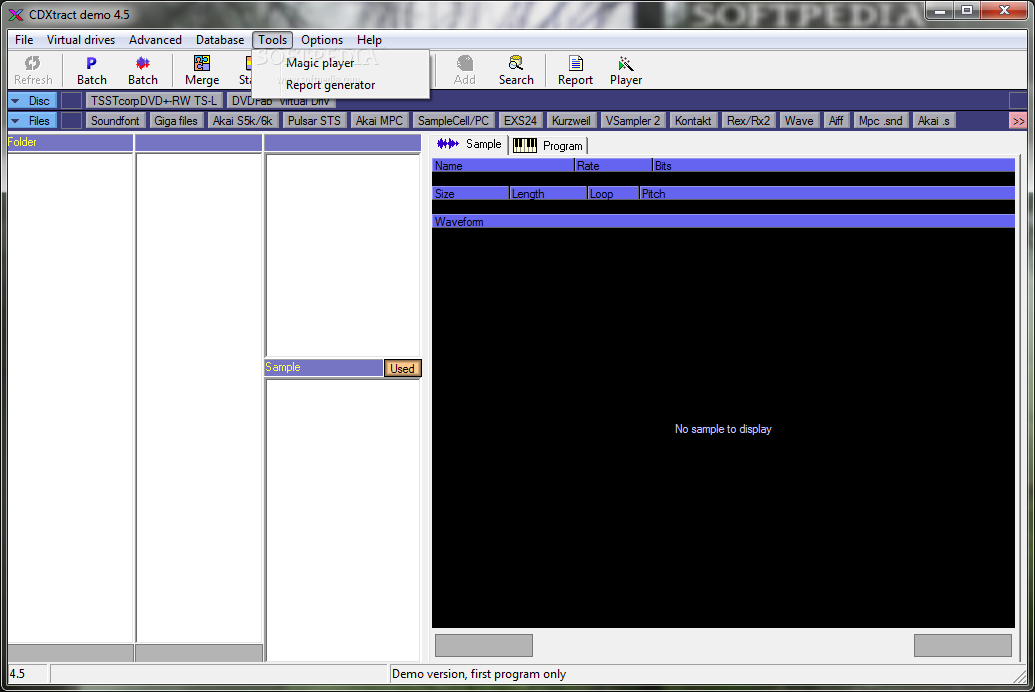
Task: Click the Merge toolbar icon
Action: pyautogui.click(x=202, y=71)
